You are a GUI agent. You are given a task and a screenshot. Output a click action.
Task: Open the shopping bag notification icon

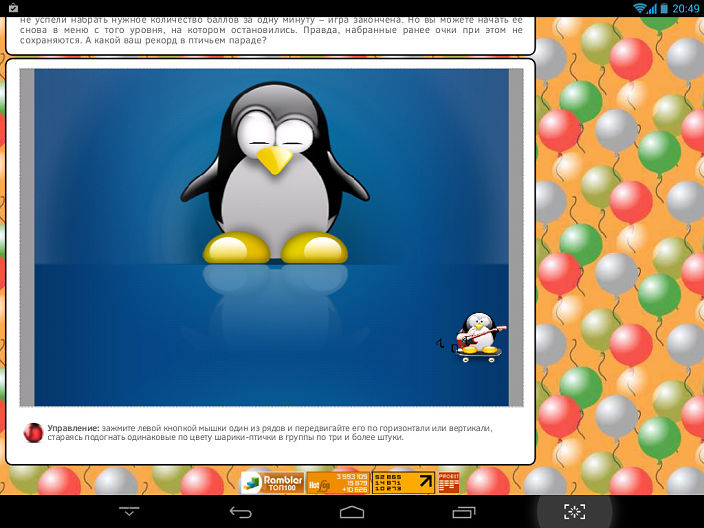(13, 8)
